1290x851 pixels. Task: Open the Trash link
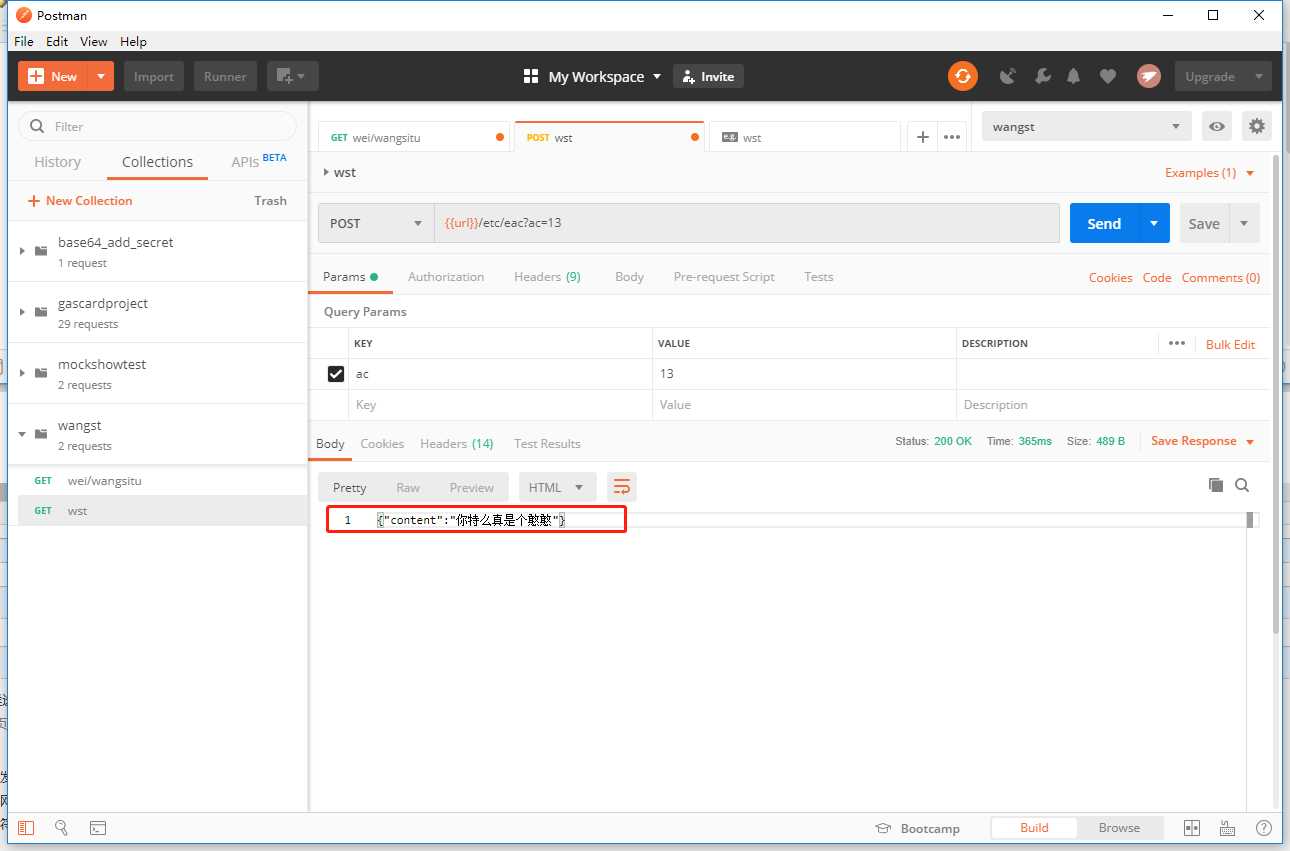(270, 201)
